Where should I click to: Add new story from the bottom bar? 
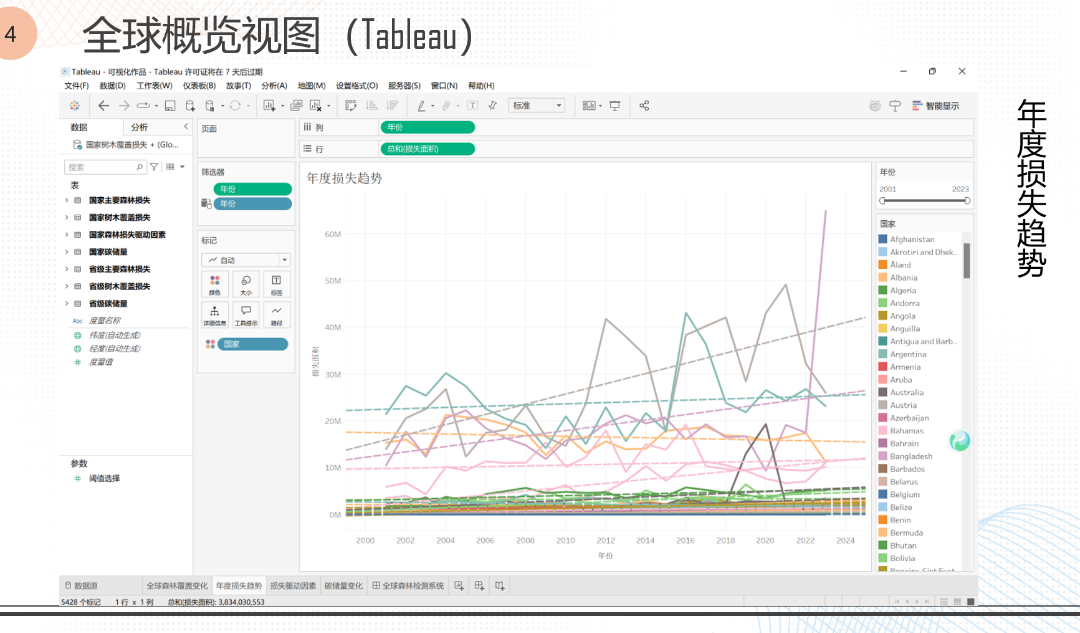coord(500,585)
